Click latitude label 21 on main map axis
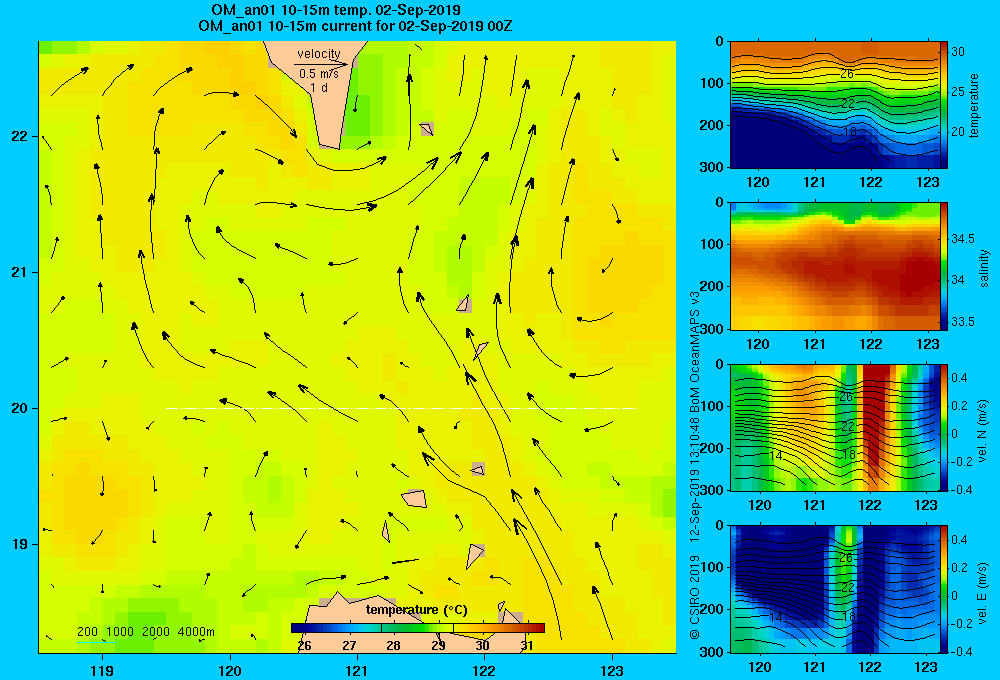Screen dimensions: 1000x680 click(20, 272)
